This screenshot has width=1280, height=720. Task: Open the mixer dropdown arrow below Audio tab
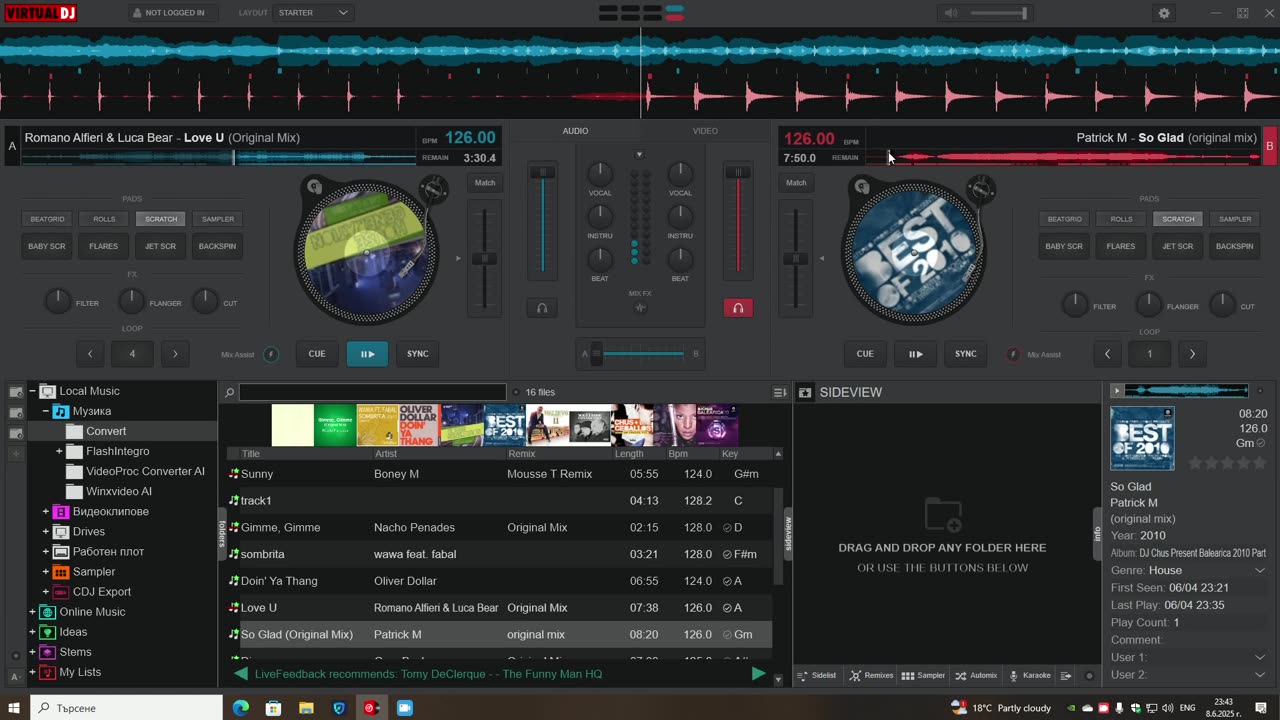click(639, 154)
